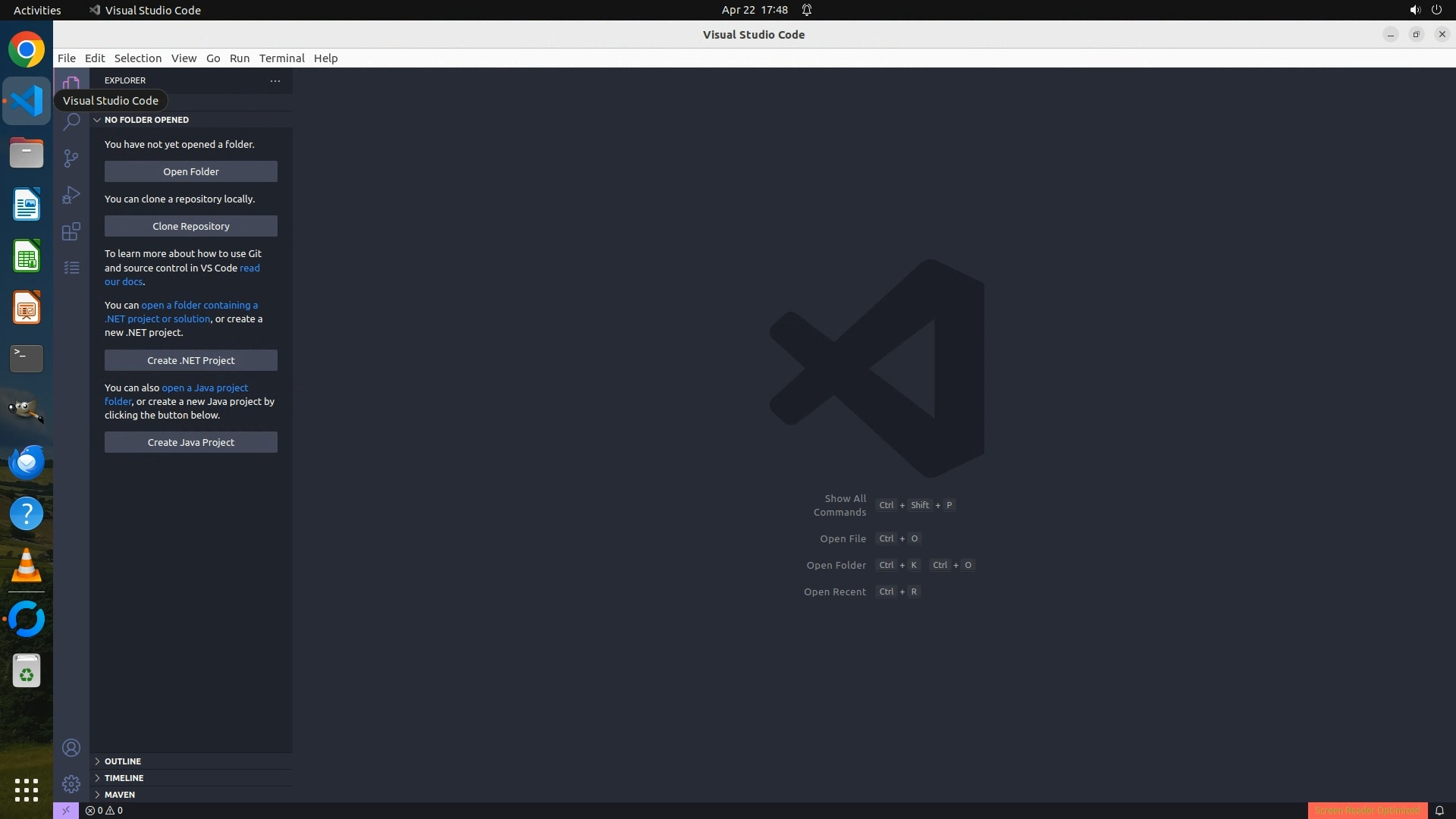Viewport: 1456px width, 819px height.
Task: Open the Testing view icon
Action: [x=71, y=268]
